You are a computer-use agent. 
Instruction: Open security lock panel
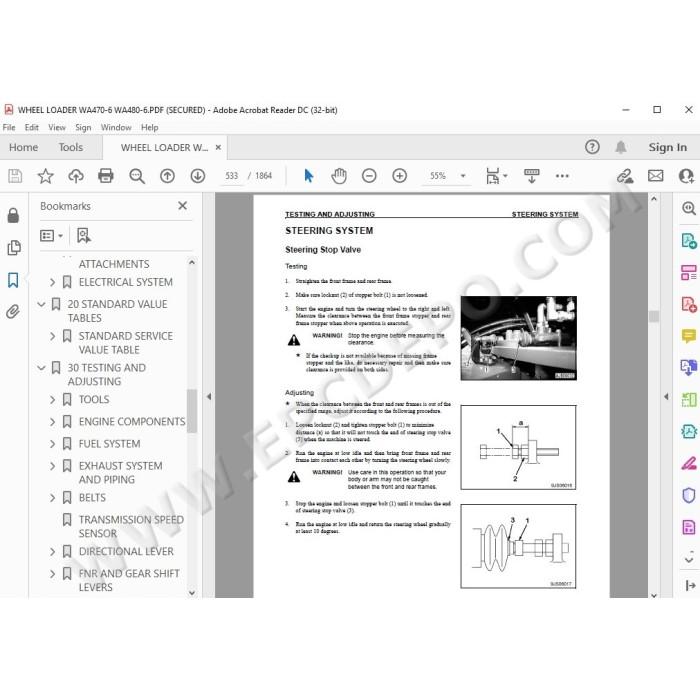click(13, 215)
